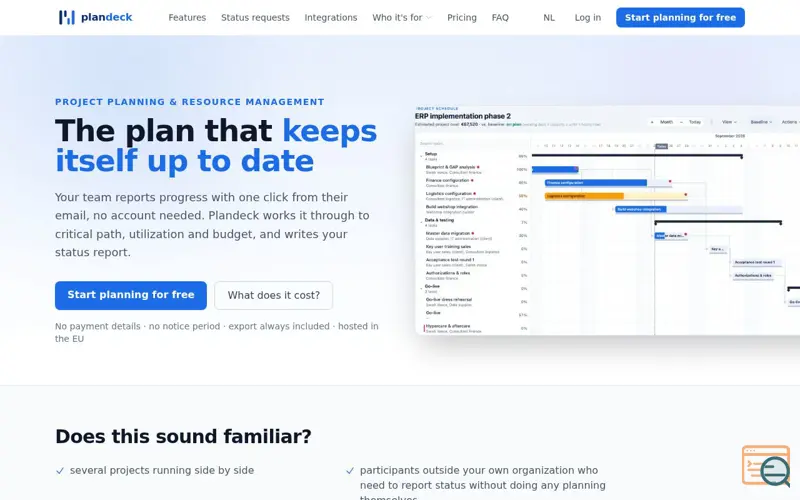Viewport: 800px width, 500px height.
Task: Click the Today marker on Gantt timeline
Action: point(661,146)
